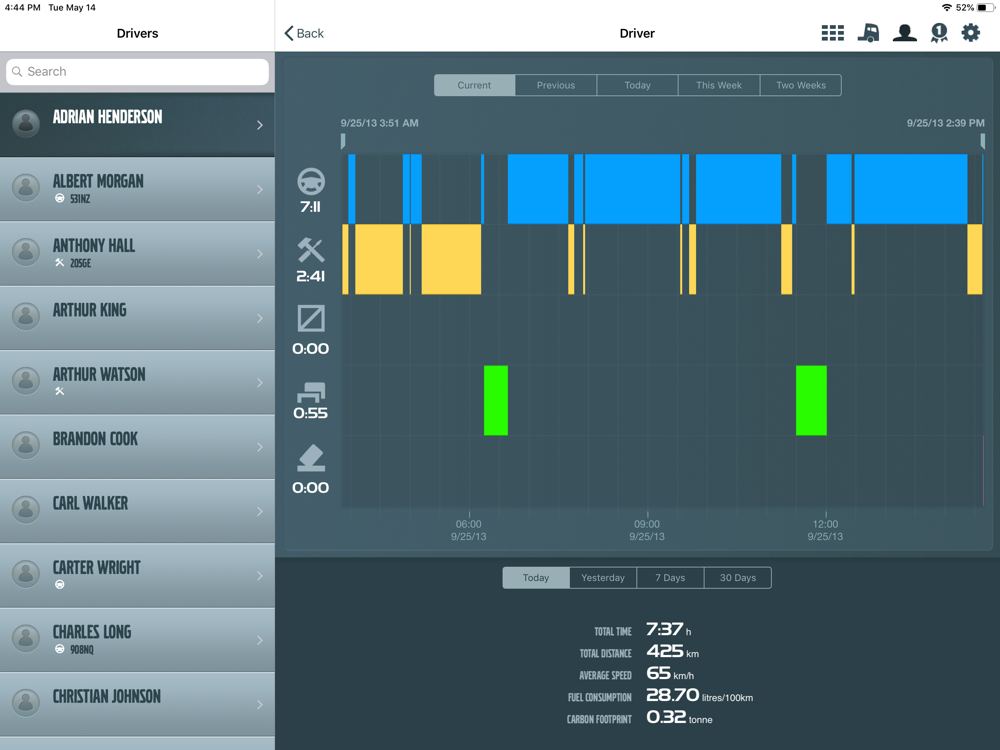The image size is (1000, 750).
Task: Expand Albert Morgan's row chevron
Action: [259, 190]
